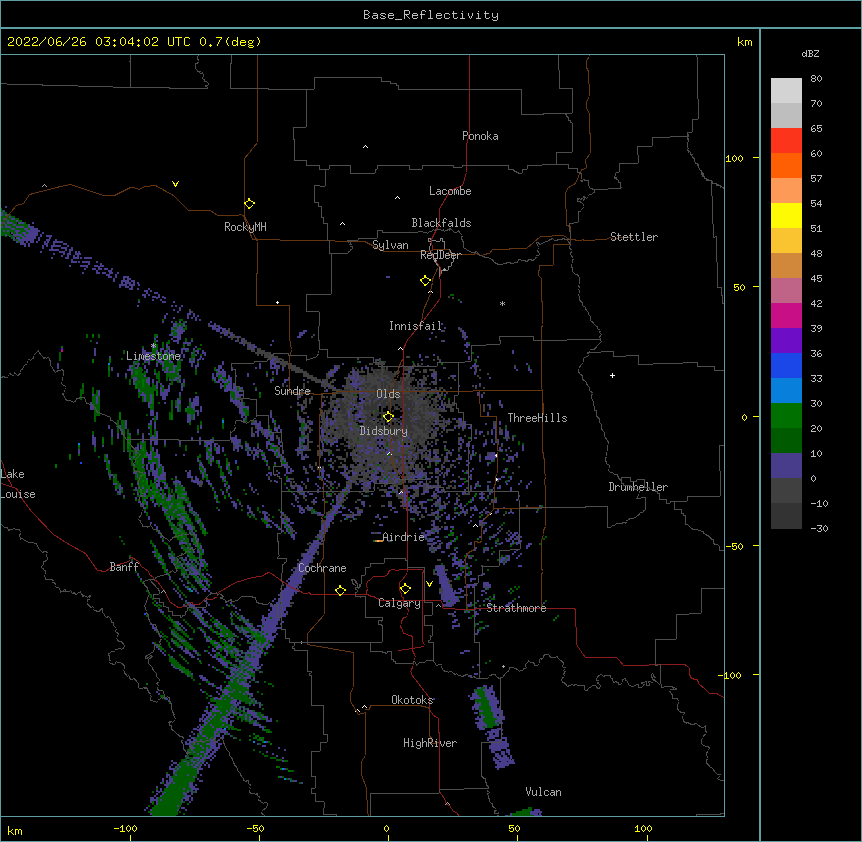Click the Airdrie label
Viewport: 862px width, 842px height.
click(404, 537)
